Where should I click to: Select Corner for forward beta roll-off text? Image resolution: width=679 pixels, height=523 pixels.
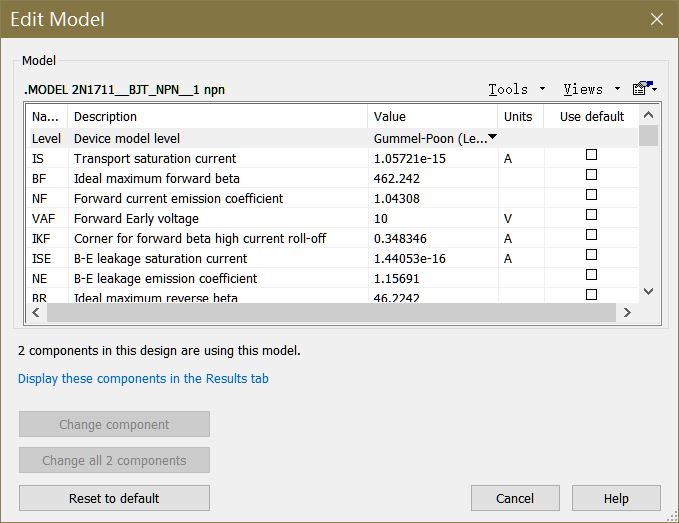point(200,238)
